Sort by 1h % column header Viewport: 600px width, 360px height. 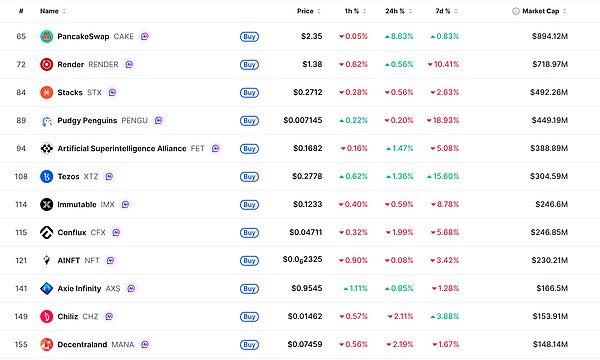point(355,11)
